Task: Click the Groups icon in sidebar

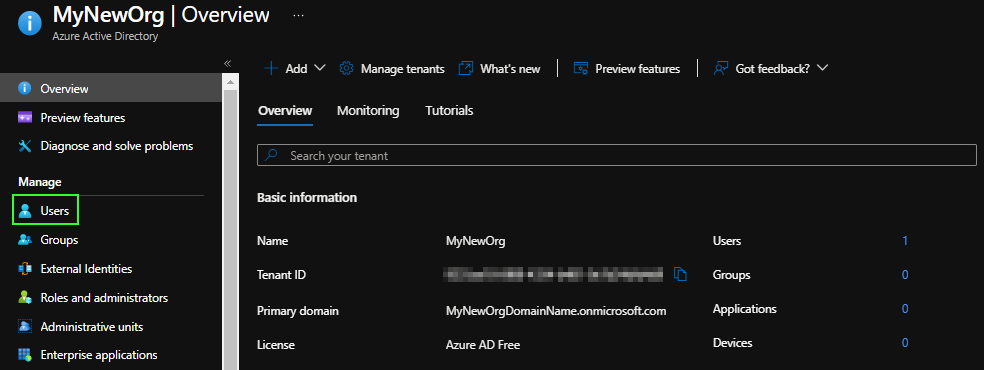Action: (x=25, y=240)
